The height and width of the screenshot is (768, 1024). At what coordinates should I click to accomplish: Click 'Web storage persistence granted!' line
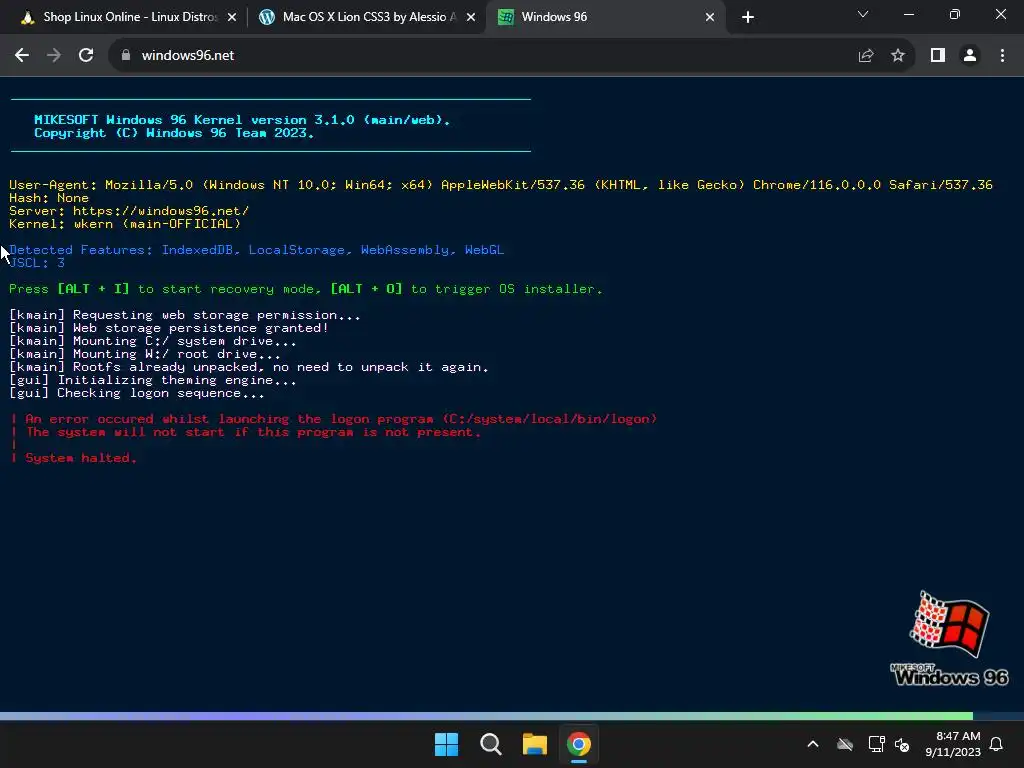point(168,328)
